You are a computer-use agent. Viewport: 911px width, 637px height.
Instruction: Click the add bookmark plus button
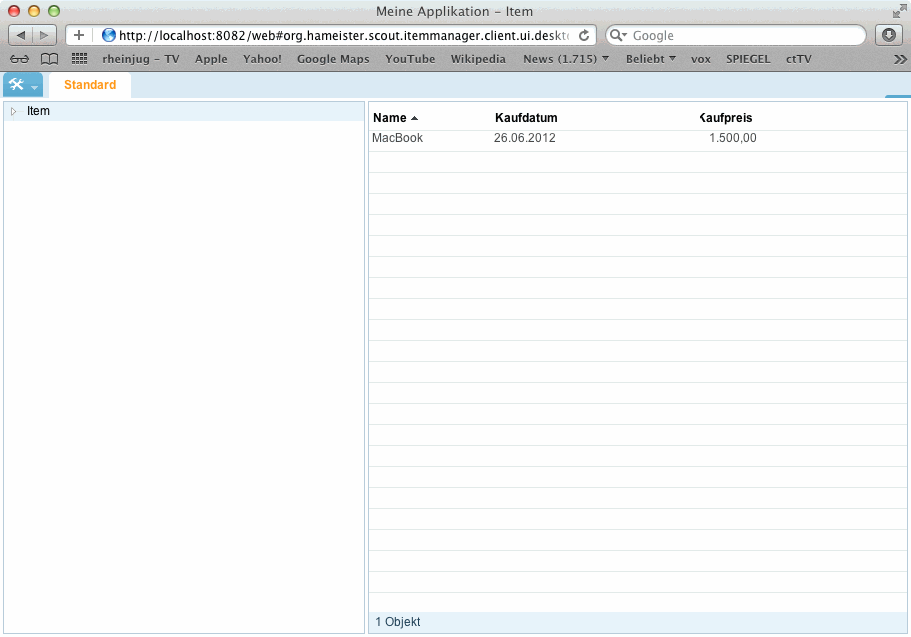point(79,35)
